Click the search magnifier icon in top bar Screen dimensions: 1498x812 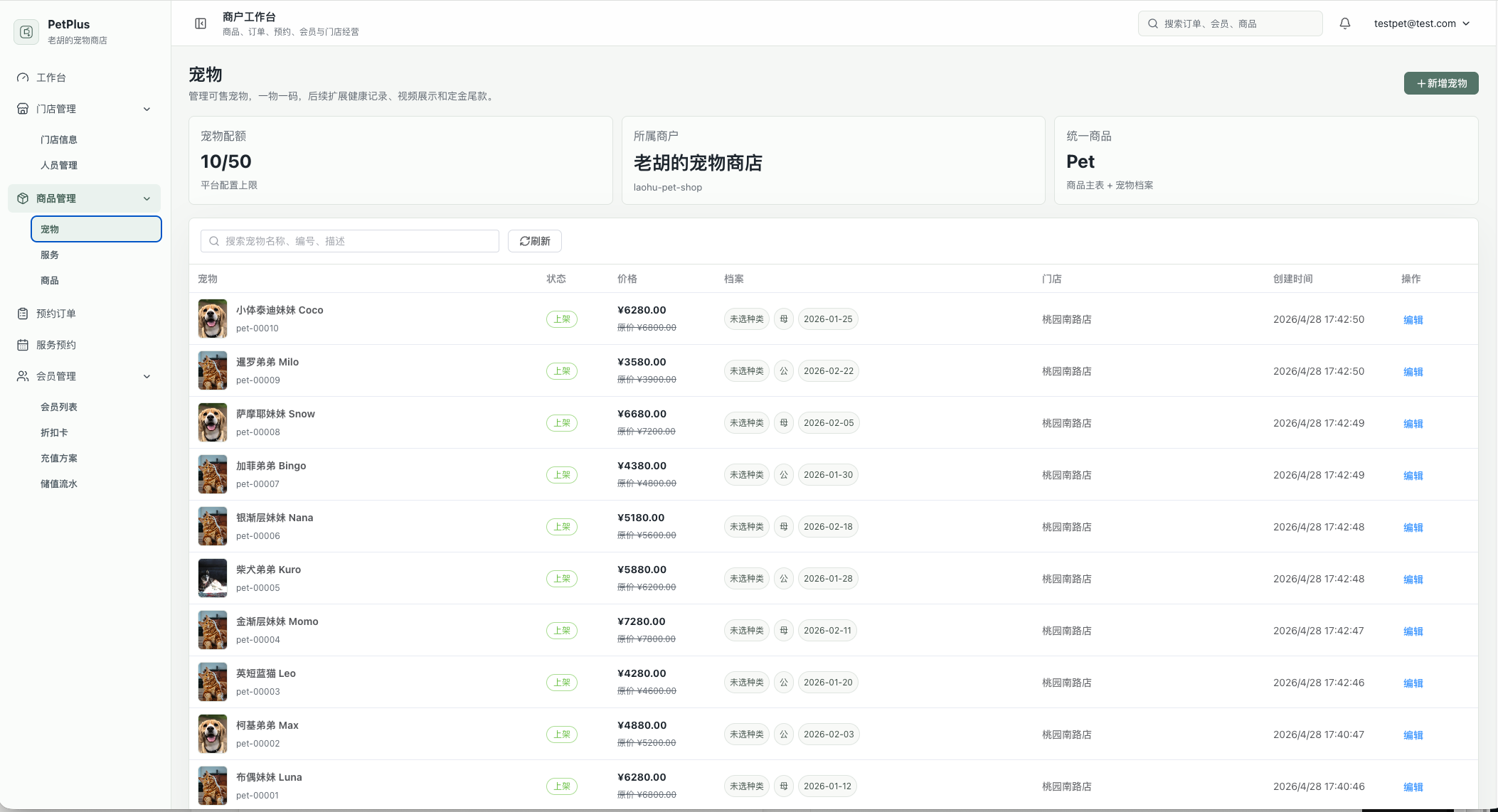[1153, 23]
